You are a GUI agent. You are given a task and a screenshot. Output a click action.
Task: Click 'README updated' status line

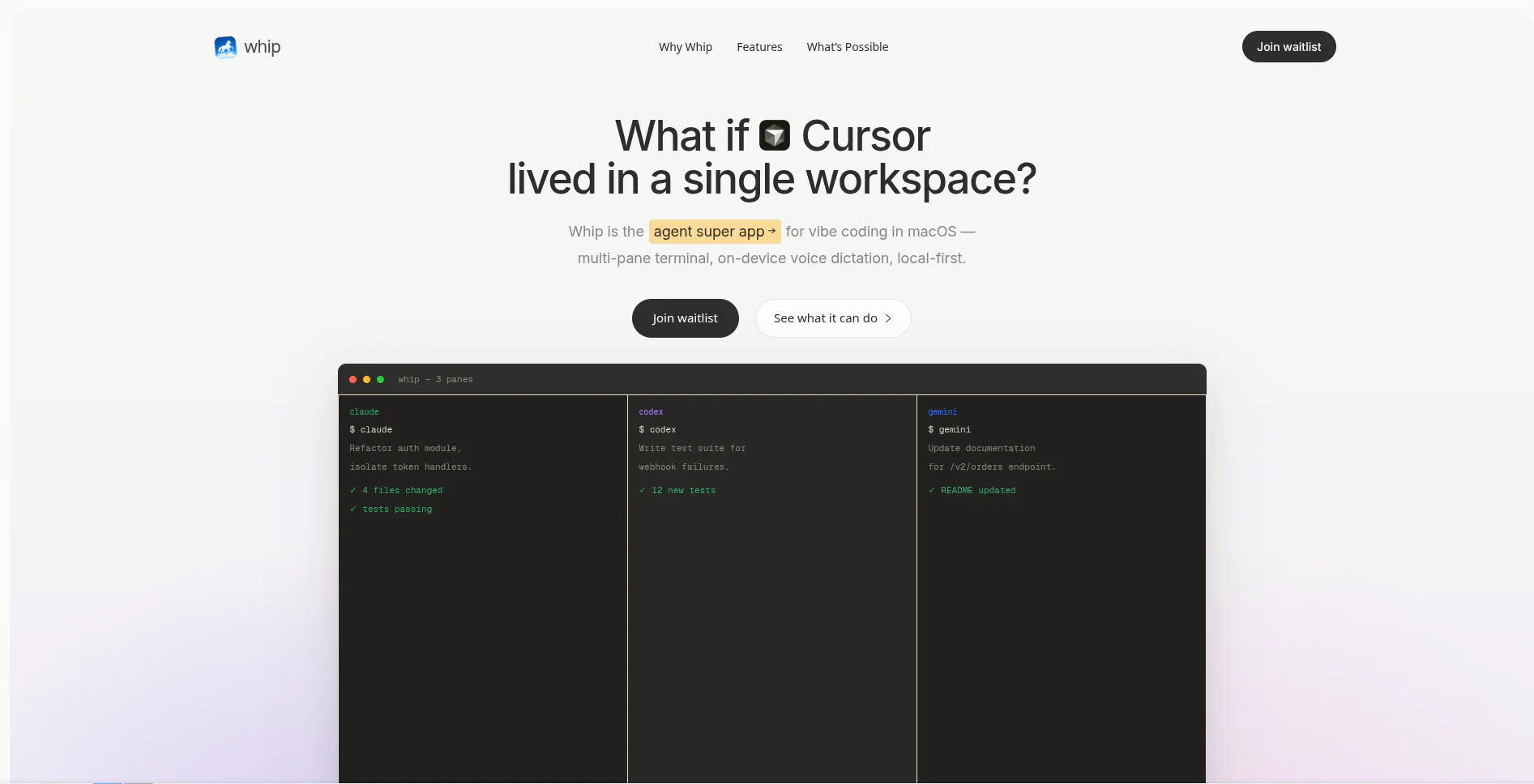[972, 491]
